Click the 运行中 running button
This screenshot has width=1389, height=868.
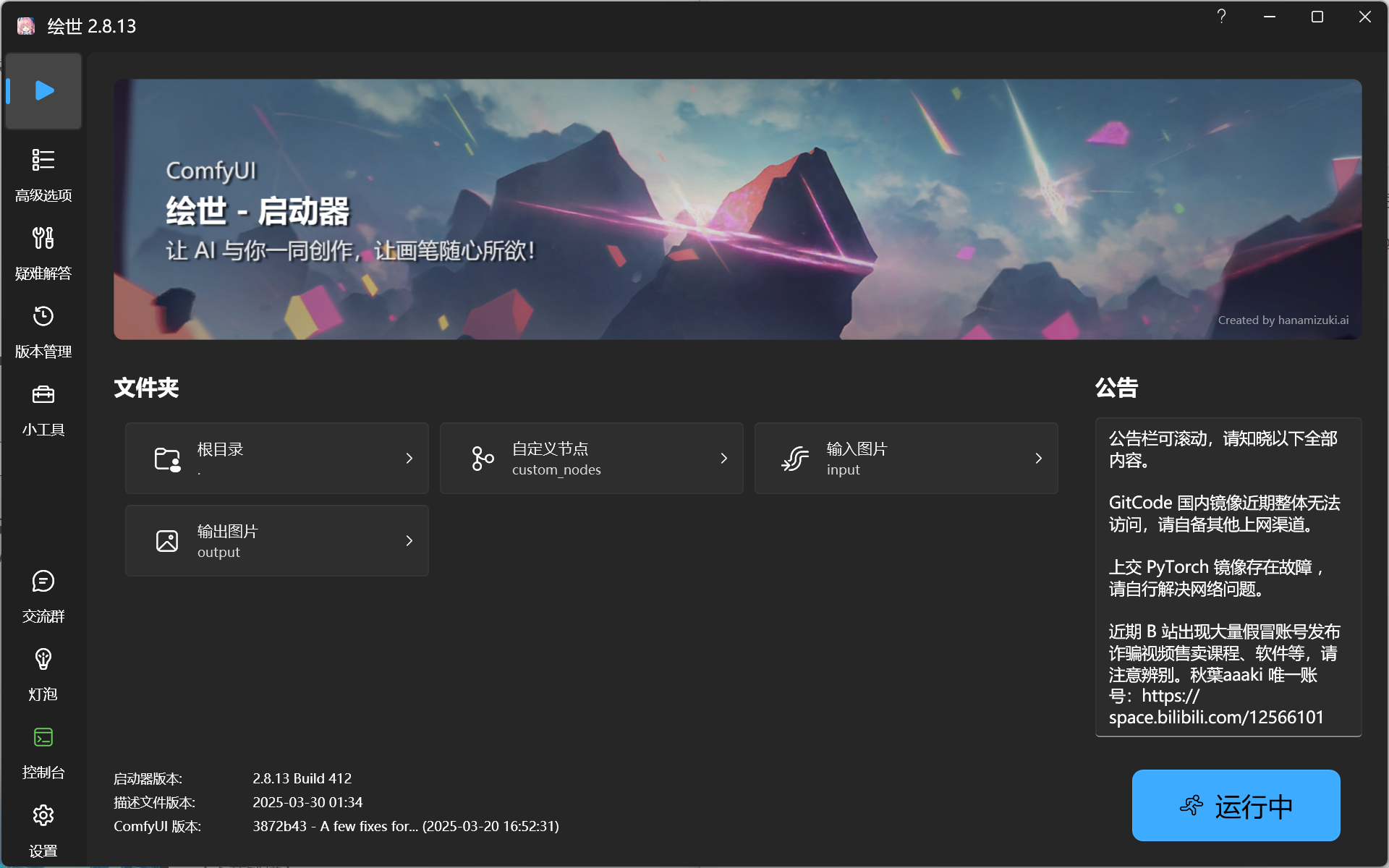point(1236,806)
